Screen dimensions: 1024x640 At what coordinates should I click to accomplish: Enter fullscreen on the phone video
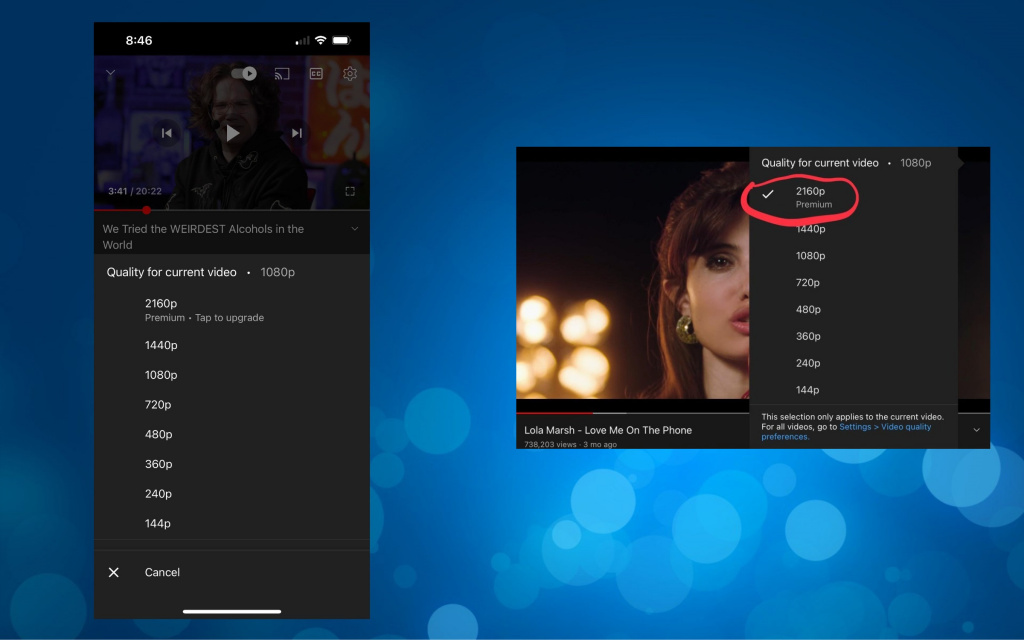pyautogui.click(x=350, y=191)
